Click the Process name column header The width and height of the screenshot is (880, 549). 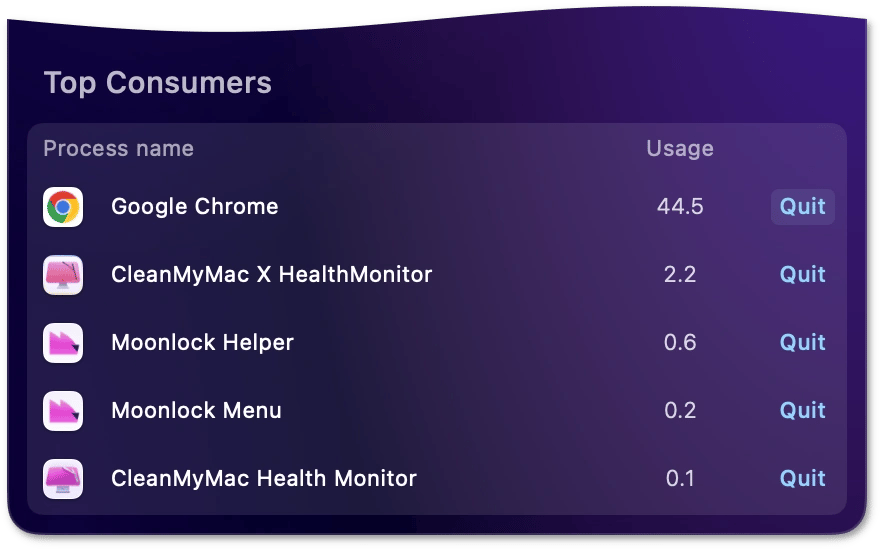(118, 149)
